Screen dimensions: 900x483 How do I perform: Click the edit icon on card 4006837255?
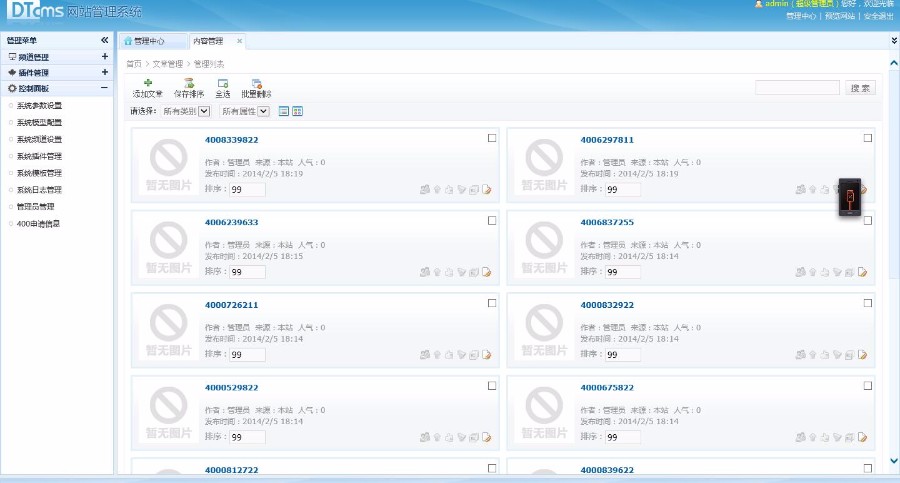point(862,272)
